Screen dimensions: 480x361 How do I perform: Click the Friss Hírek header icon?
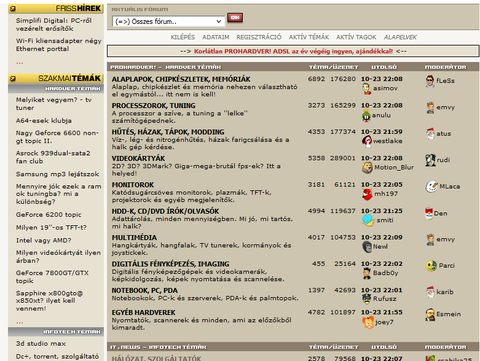13,9
